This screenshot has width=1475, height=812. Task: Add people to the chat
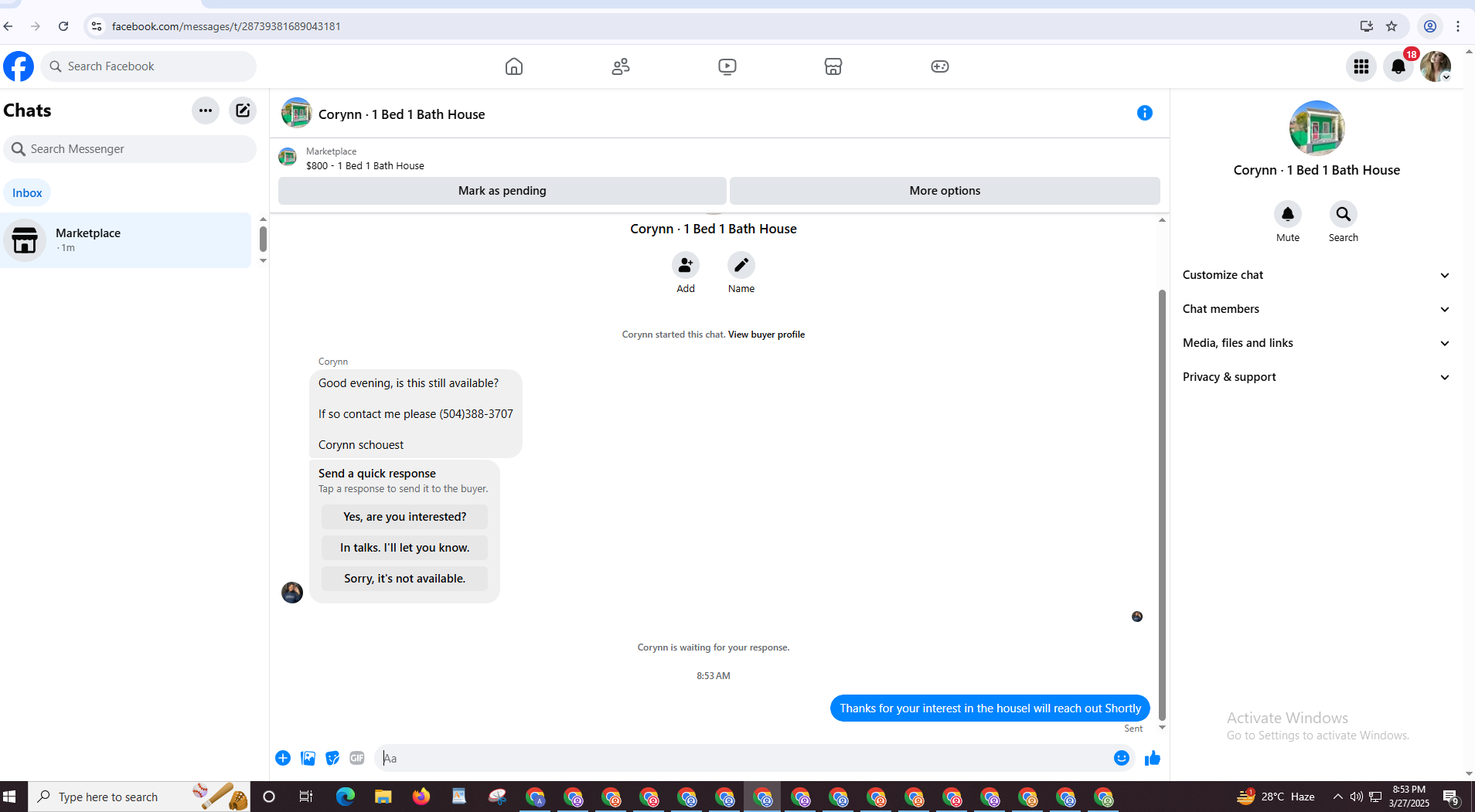pos(686,266)
